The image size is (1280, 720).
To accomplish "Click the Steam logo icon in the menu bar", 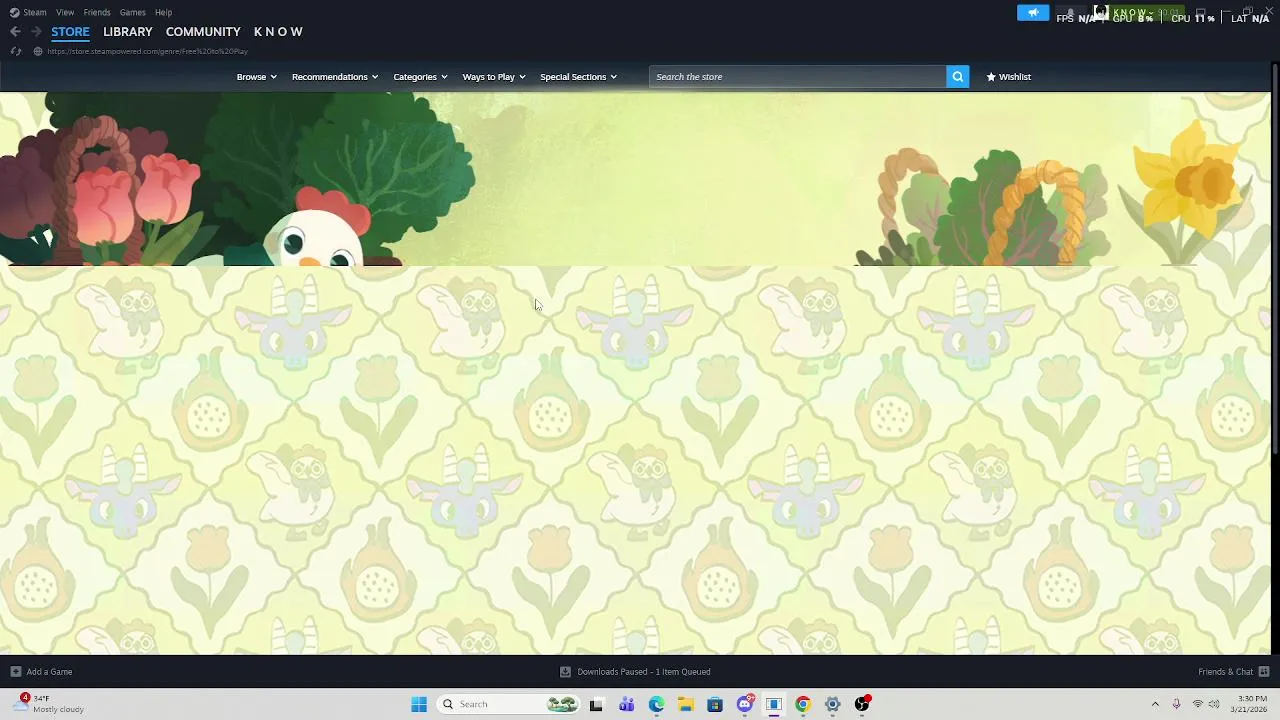I will point(14,12).
